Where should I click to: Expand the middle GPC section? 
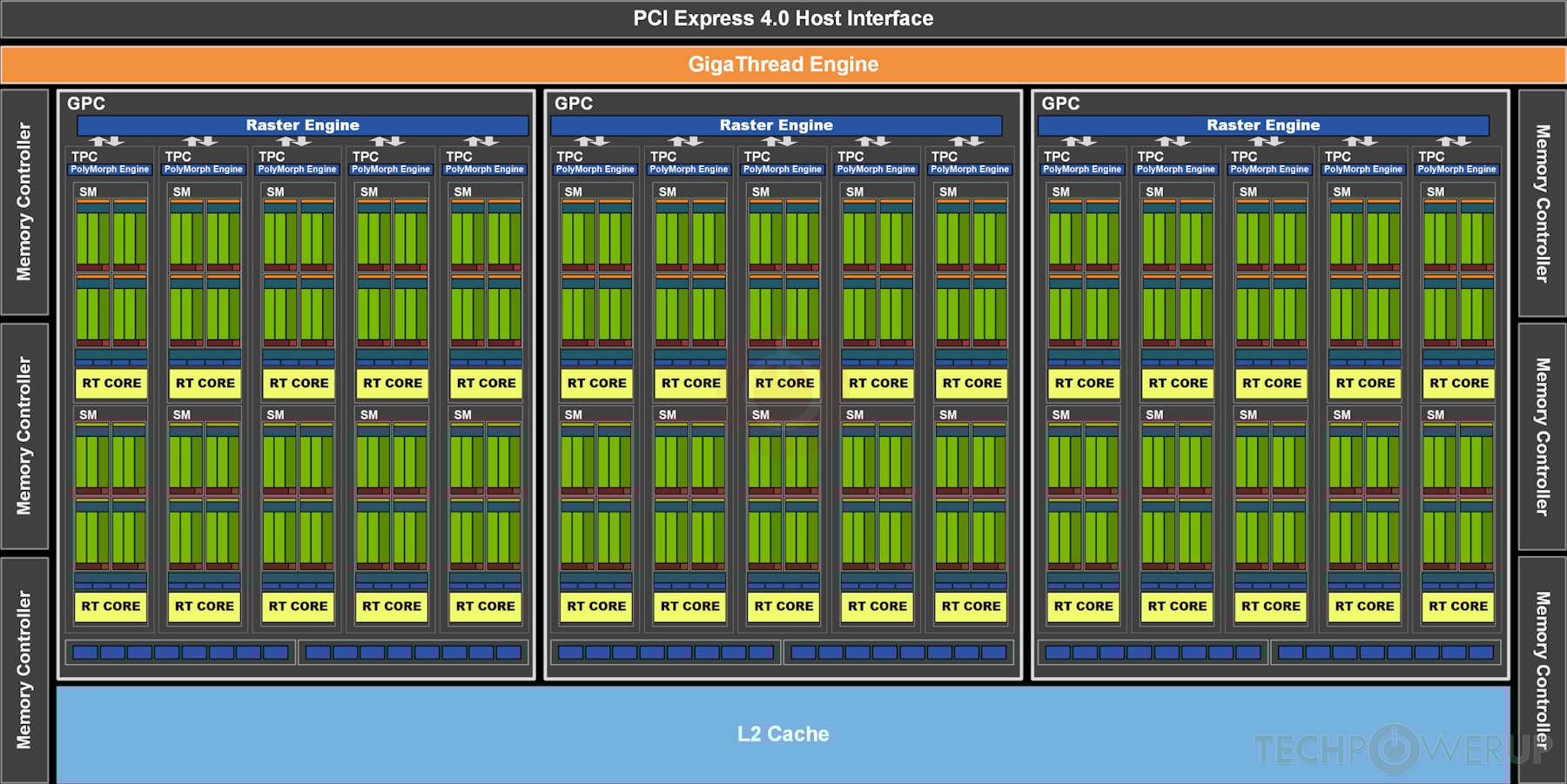pyautogui.click(x=575, y=103)
